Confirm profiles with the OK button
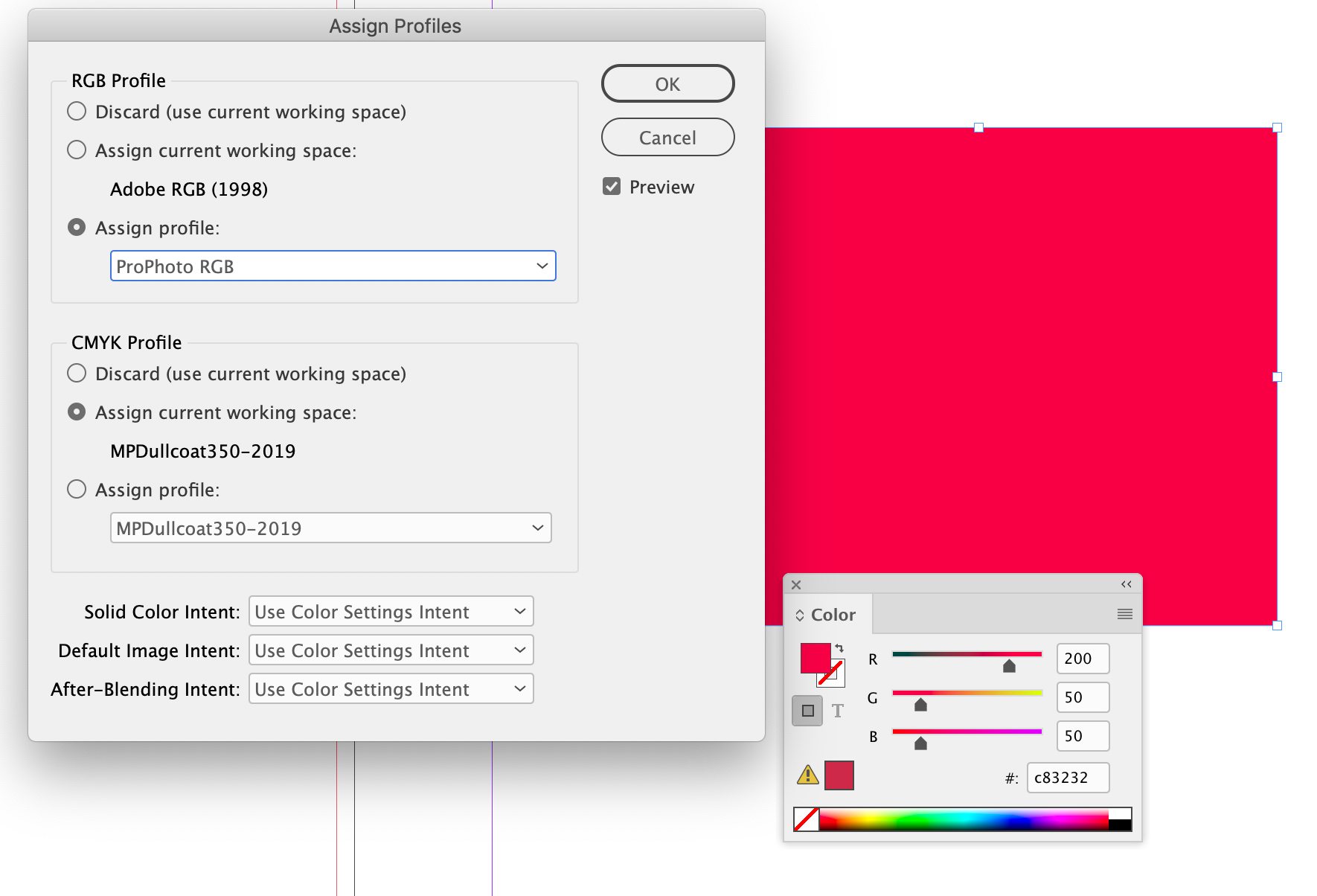This screenshot has width=1317, height=896. [x=667, y=83]
